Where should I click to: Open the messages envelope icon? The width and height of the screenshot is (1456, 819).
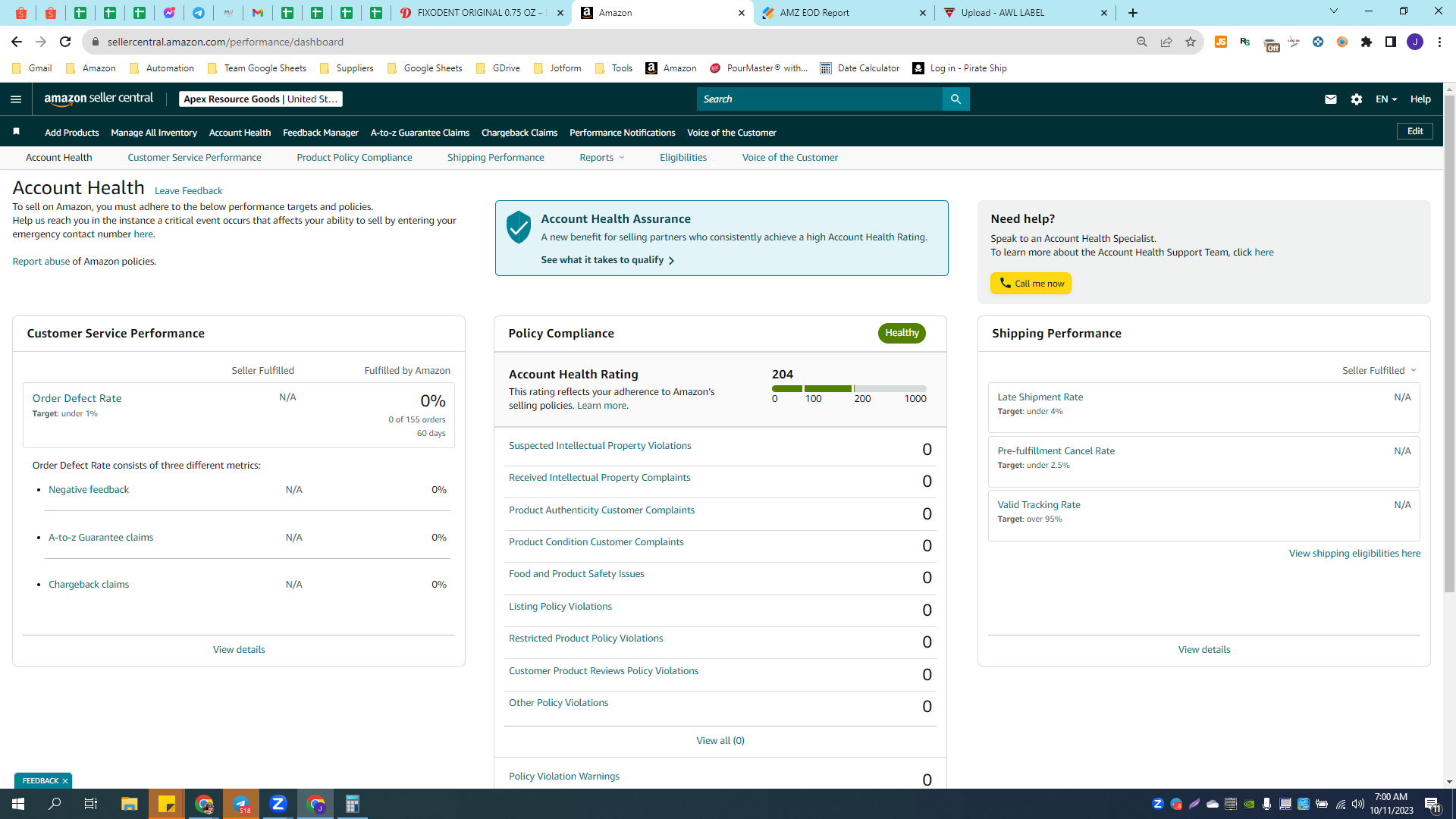[1330, 99]
